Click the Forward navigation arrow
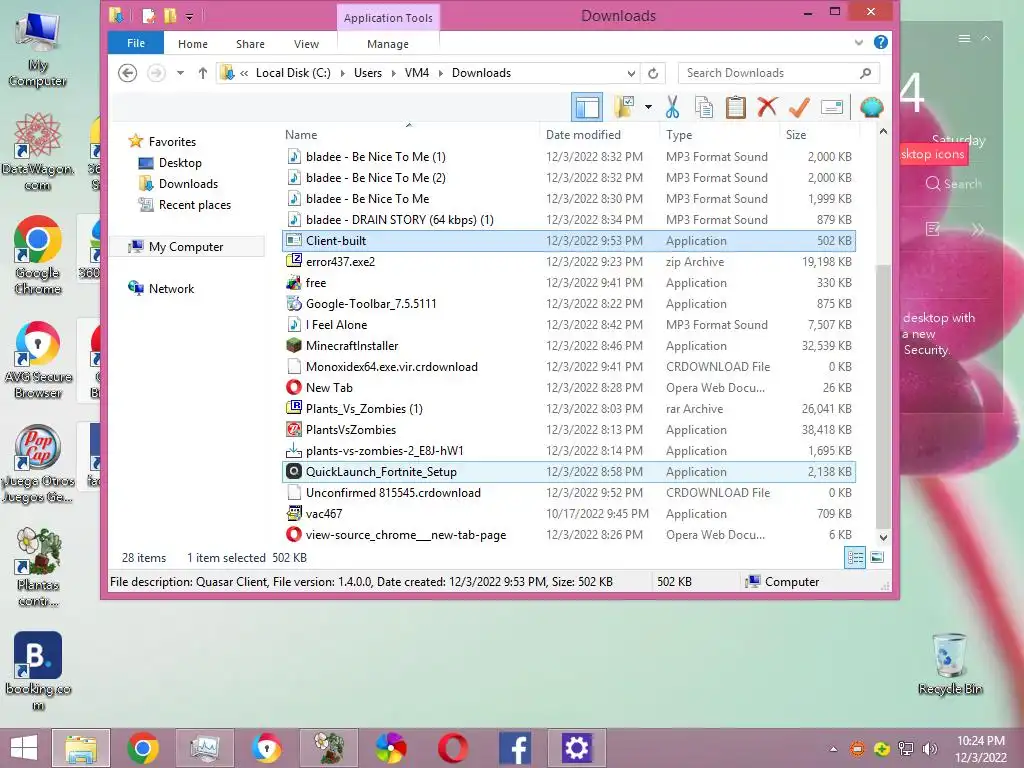This screenshot has height=768, width=1024. pyautogui.click(x=155, y=73)
